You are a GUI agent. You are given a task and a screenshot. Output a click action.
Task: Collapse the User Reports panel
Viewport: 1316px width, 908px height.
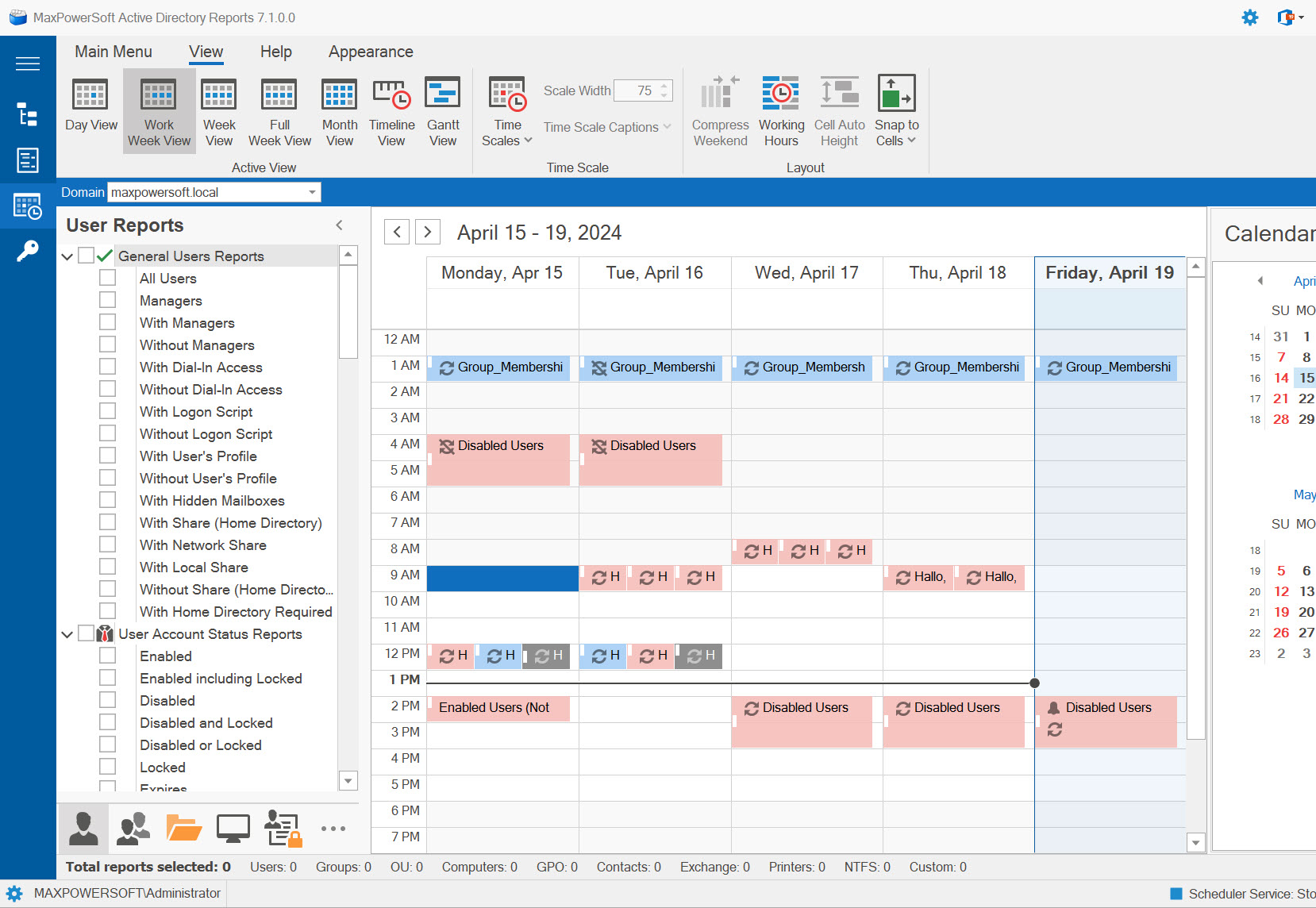(x=340, y=225)
